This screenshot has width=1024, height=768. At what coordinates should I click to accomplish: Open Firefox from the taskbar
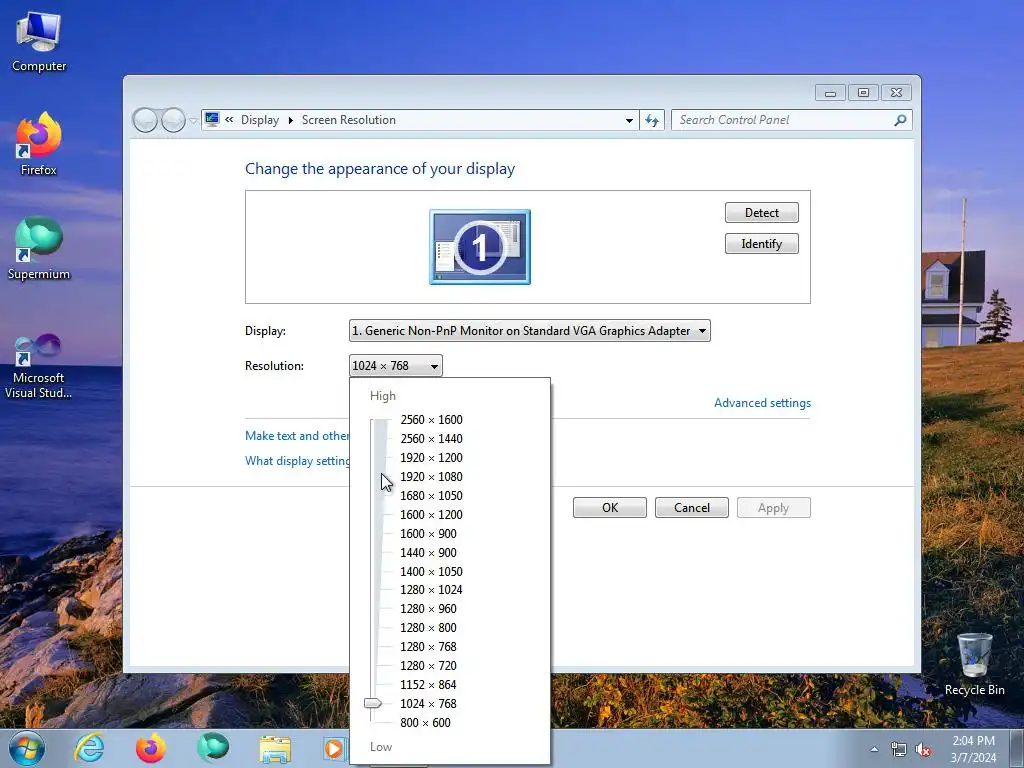point(150,748)
